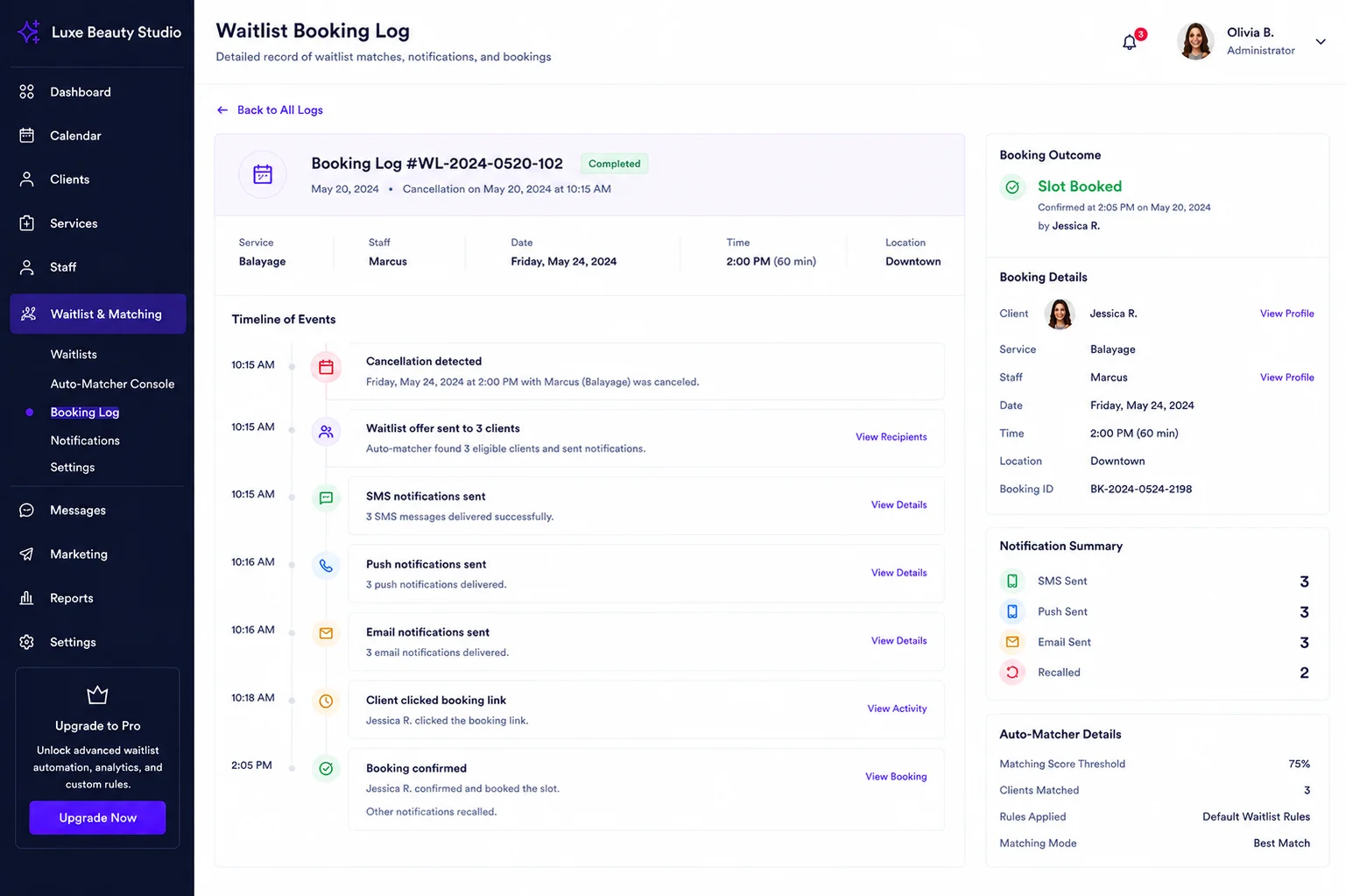Image resolution: width=1346 pixels, height=896 pixels.
Task: Click the Booking confirmed checkmark icon
Action: click(x=326, y=769)
